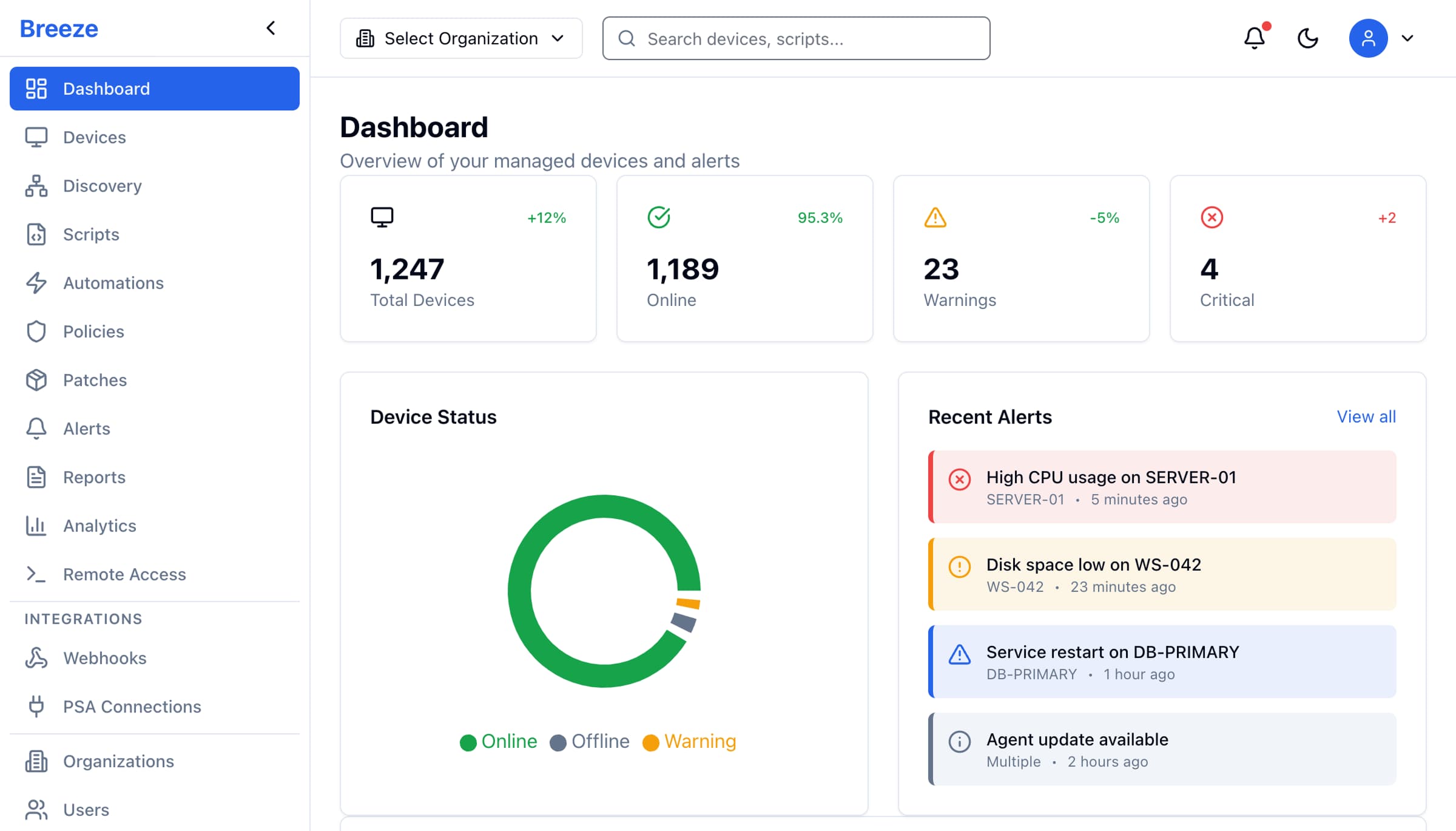Open the Select Organization dropdown
Image resolution: width=1456 pixels, height=831 pixels.
coord(461,38)
